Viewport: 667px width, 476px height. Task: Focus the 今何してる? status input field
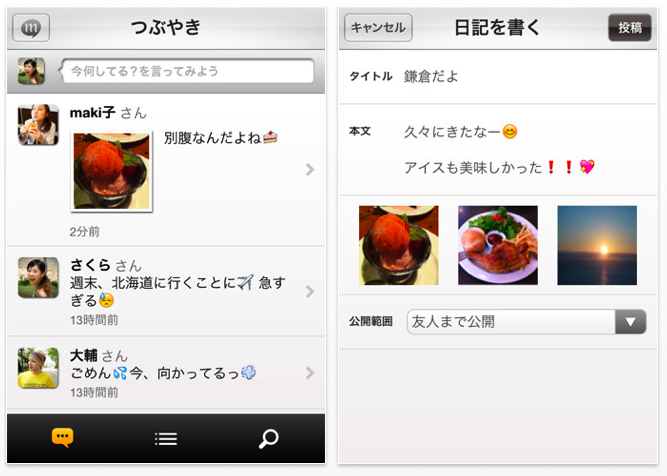click(x=188, y=71)
